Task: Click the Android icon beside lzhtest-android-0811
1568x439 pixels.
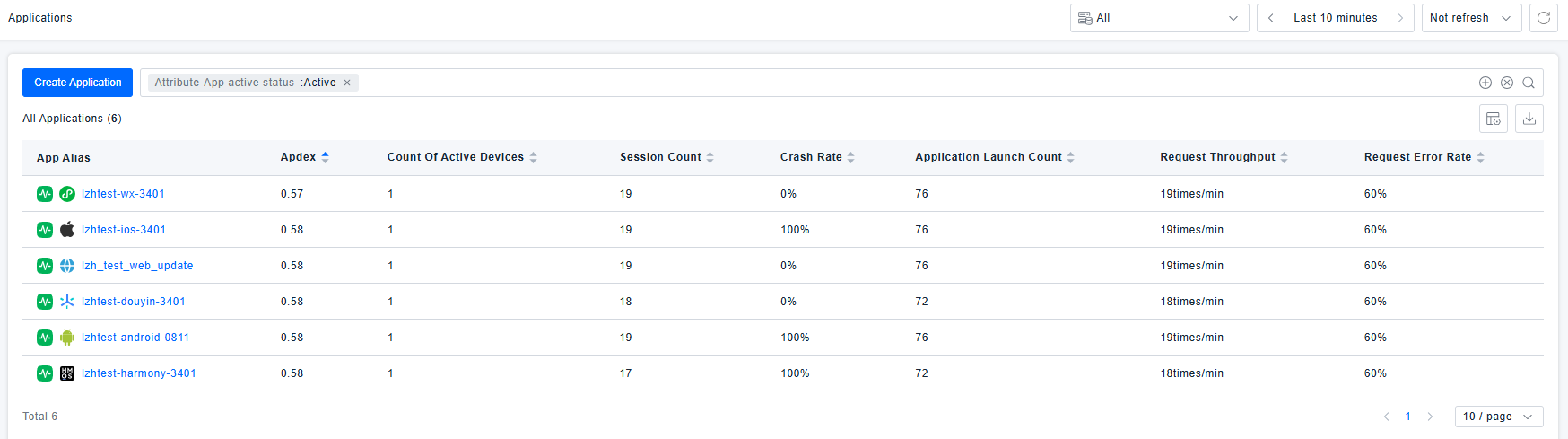Action: pyautogui.click(x=67, y=338)
